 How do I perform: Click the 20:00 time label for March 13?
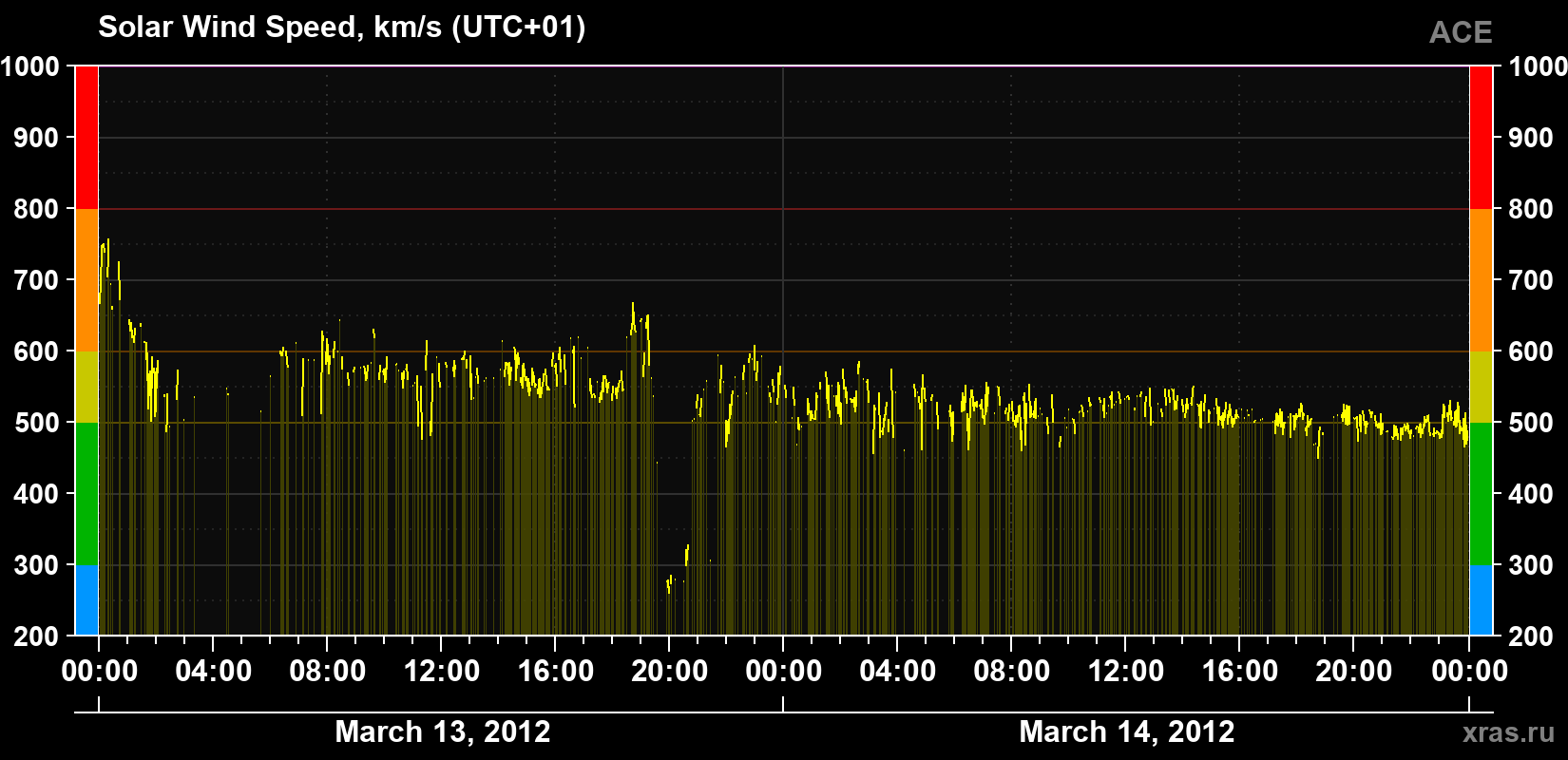pos(670,672)
